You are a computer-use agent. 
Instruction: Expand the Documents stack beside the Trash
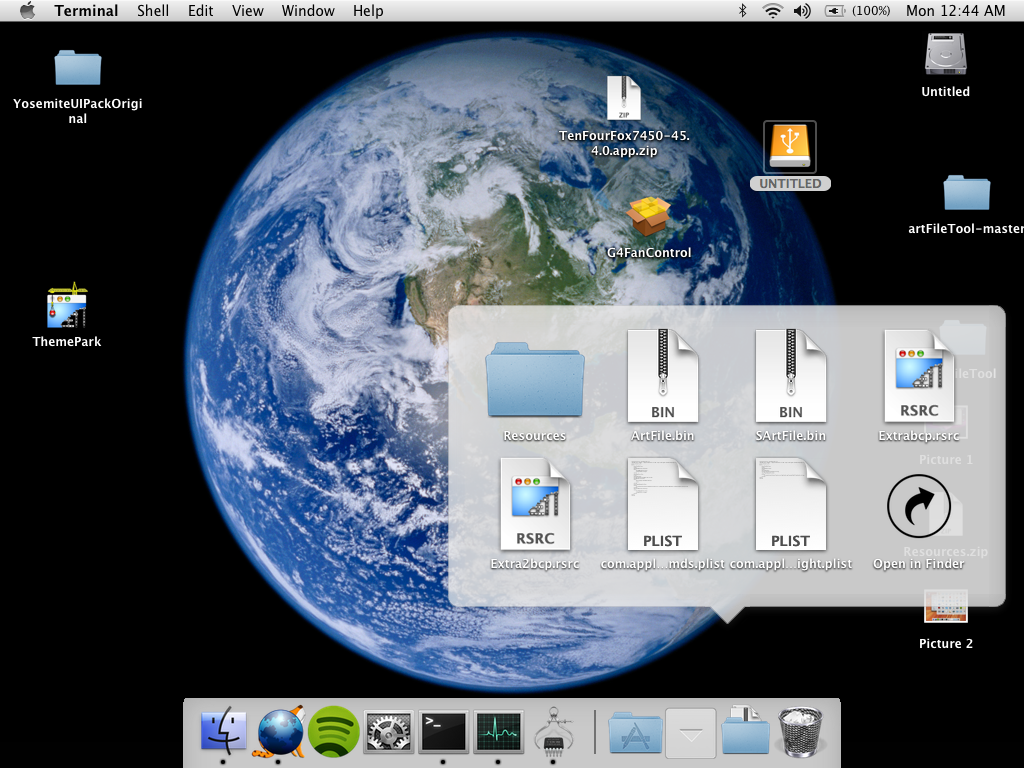(745, 733)
